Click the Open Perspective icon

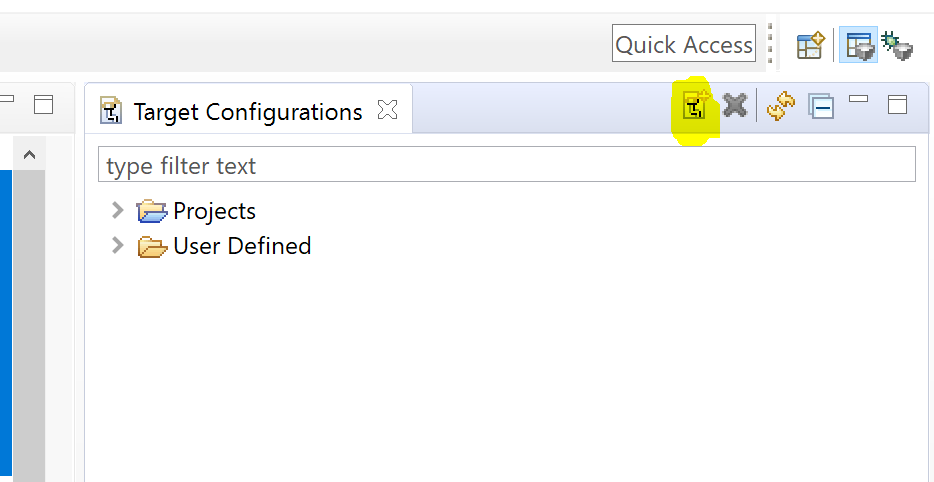(809, 45)
